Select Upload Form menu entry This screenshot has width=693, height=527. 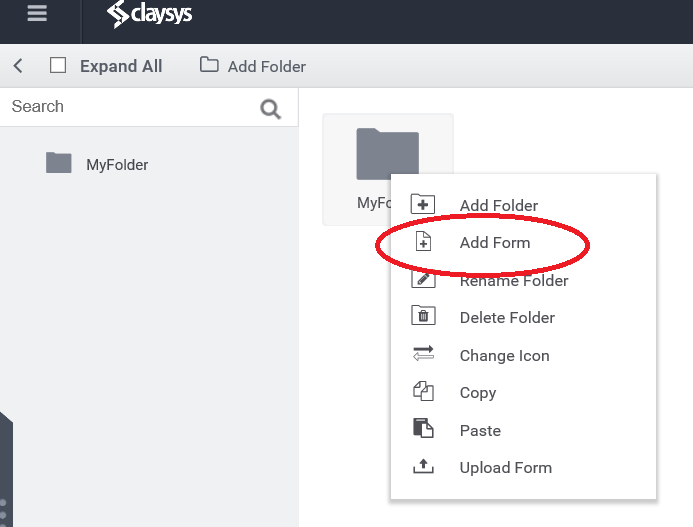[x=506, y=468]
